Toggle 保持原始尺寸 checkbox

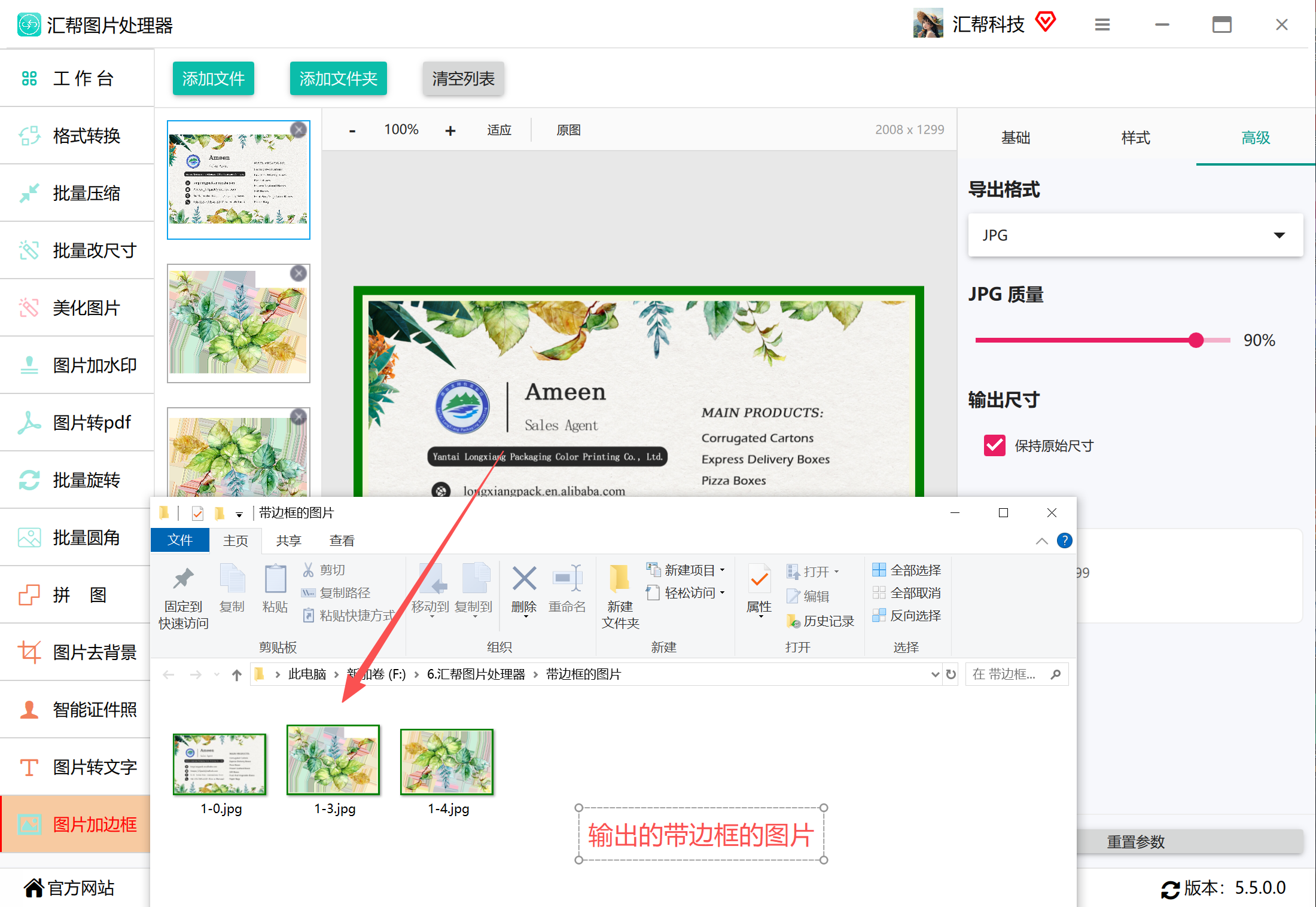[x=995, y=445]
